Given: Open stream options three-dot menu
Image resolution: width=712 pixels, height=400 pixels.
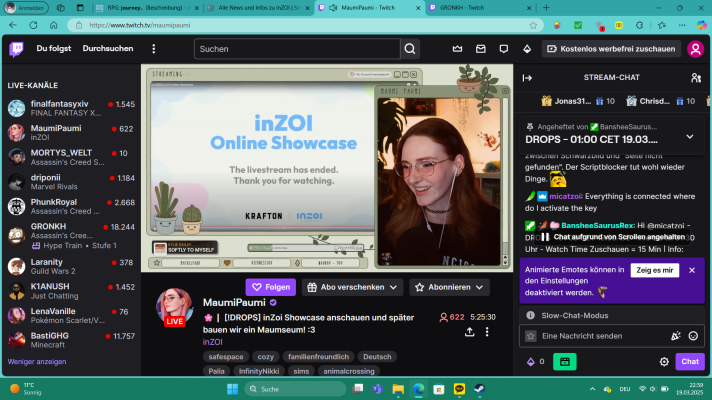Looking at the screenshot, I should pos(487,332).
